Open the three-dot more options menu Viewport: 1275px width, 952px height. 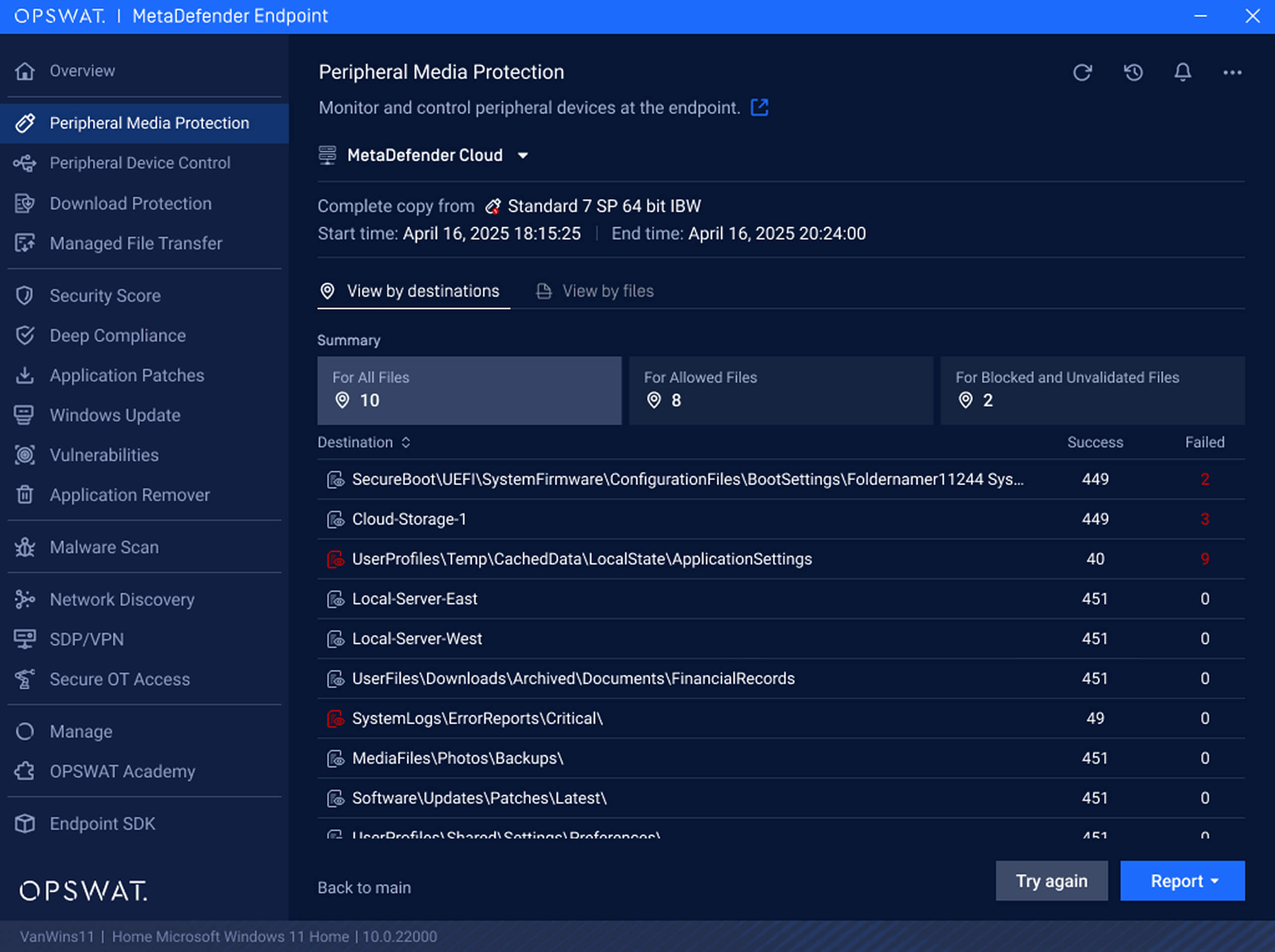point(1232,73)
